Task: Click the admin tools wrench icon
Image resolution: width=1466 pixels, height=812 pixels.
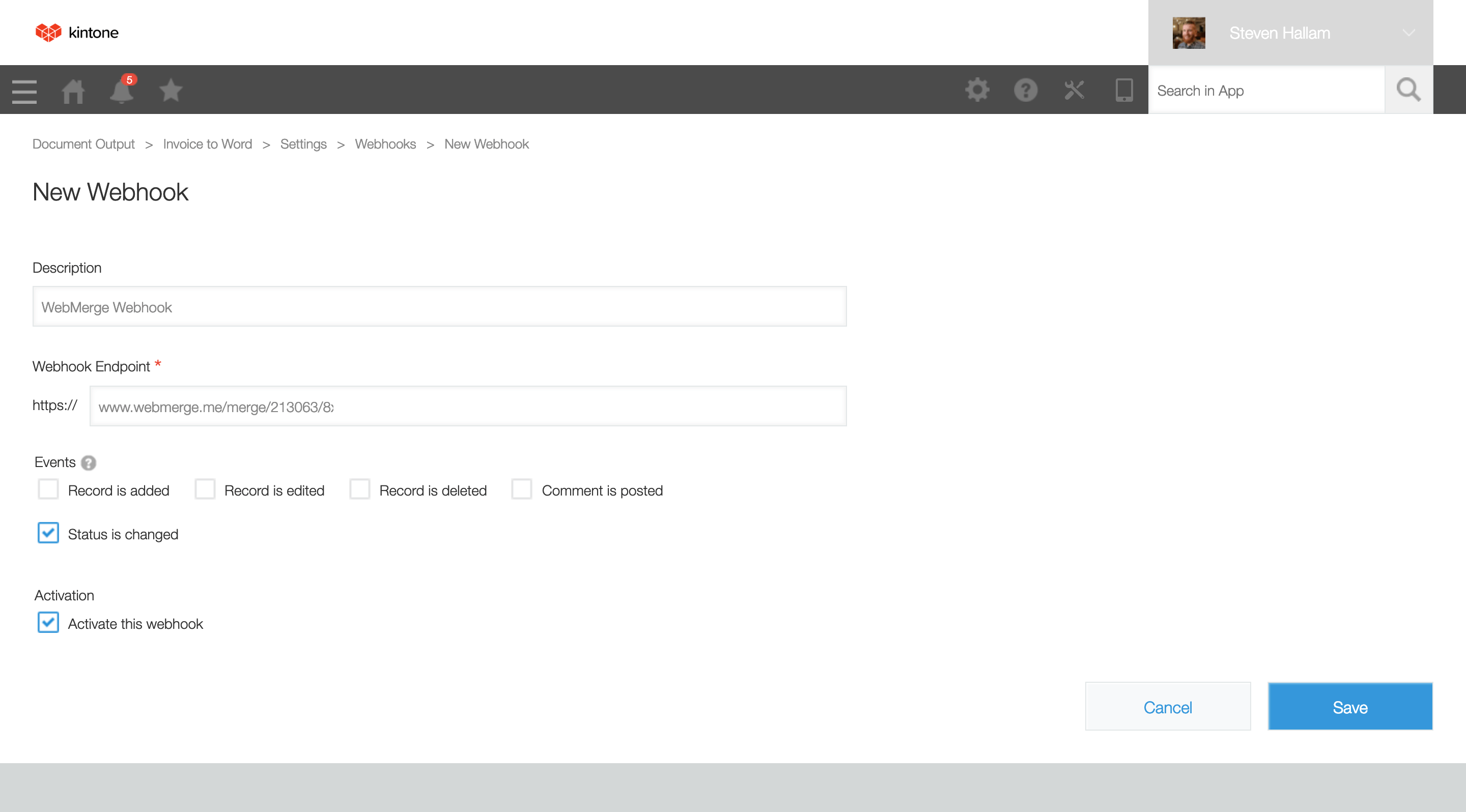Action: 1074,89
